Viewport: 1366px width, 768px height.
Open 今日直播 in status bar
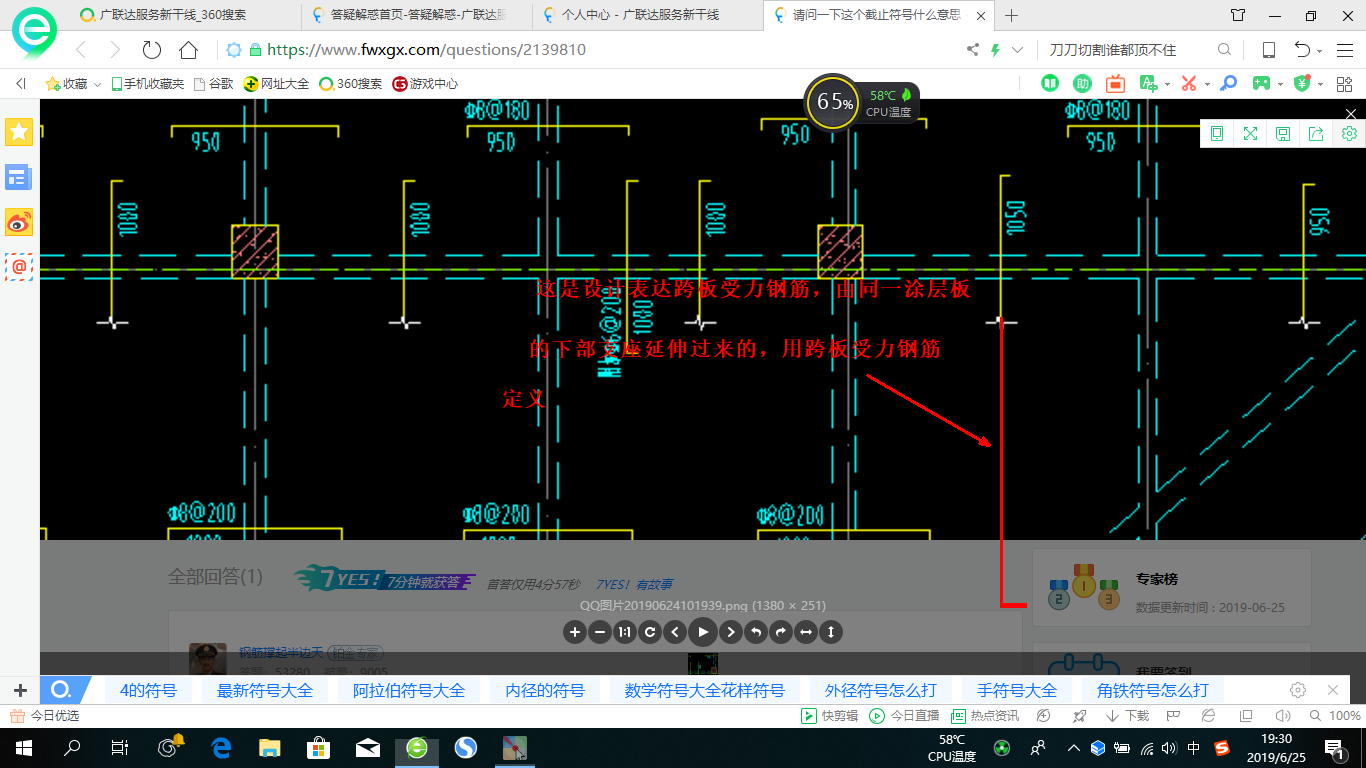(x=904, y=716)
